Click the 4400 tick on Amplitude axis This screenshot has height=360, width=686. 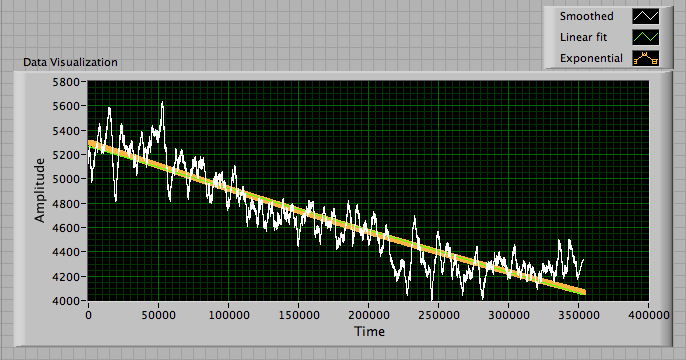pos(66,252)
